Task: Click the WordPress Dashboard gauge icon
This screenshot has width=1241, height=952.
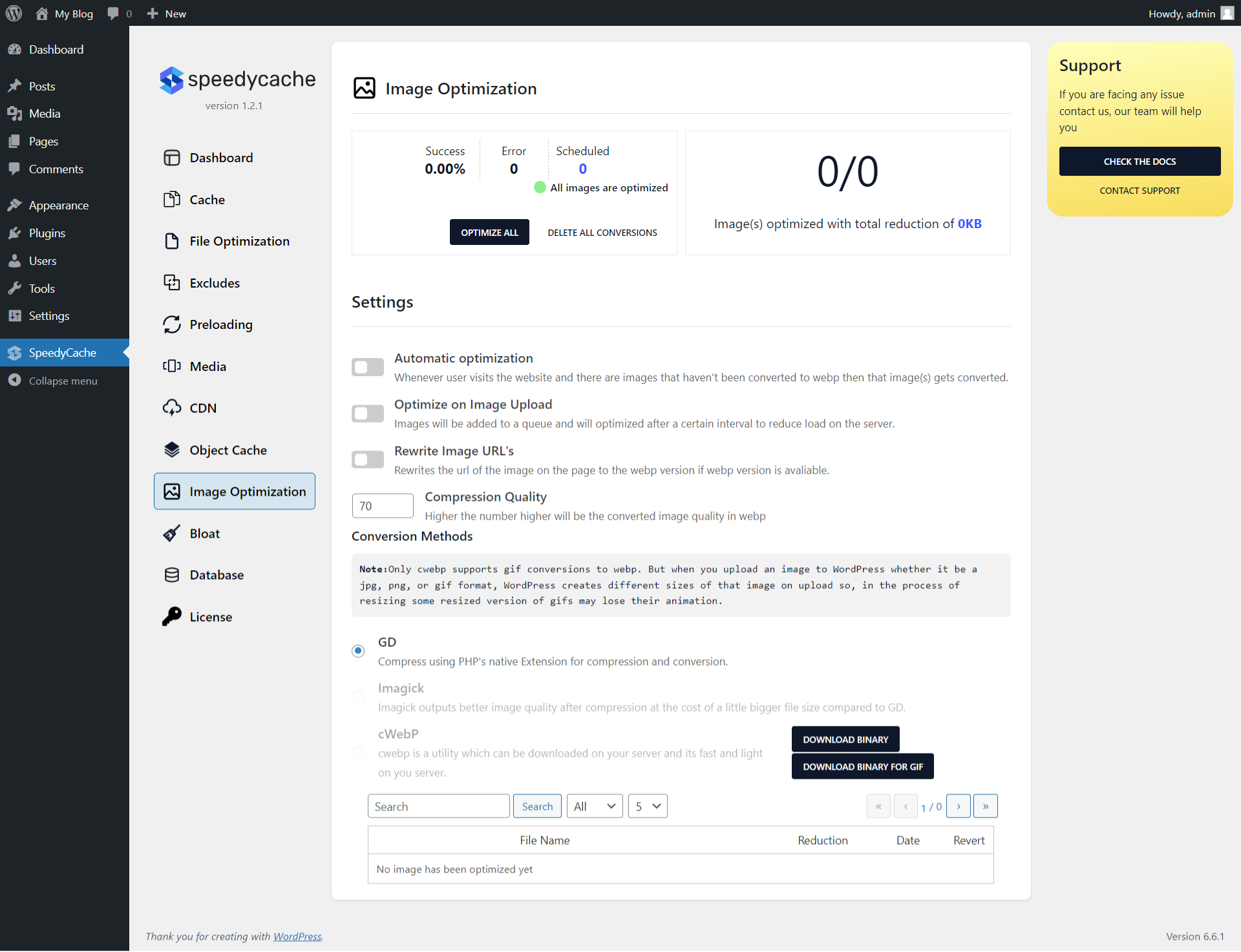Action: [15, 50]
